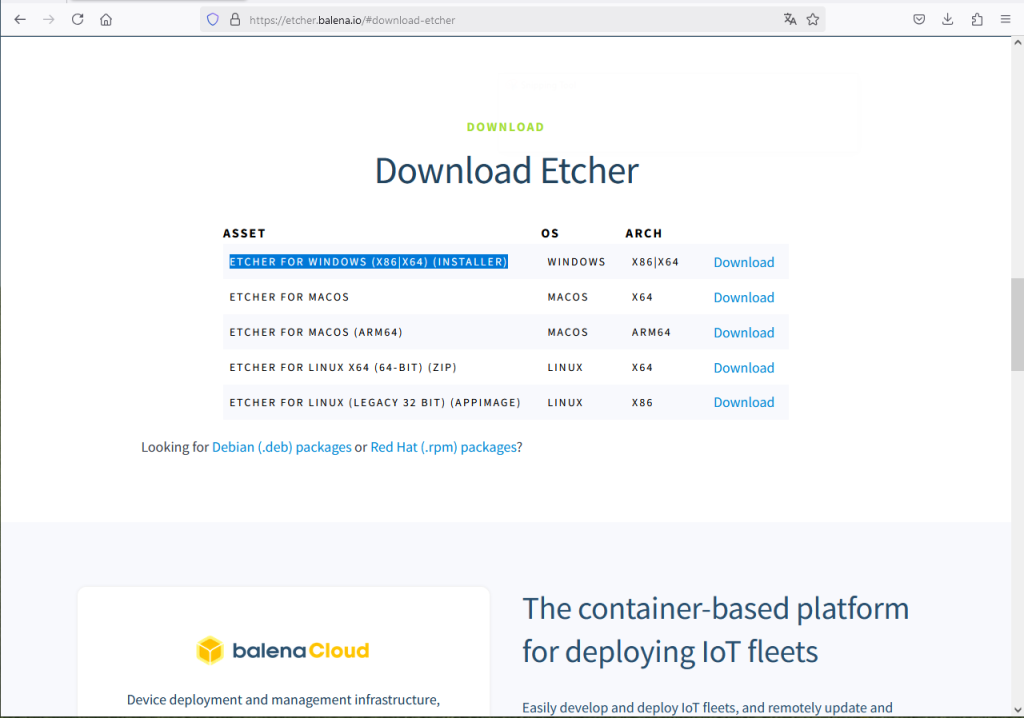Click WINDOWS in the OS column

[x=577, y=262]
